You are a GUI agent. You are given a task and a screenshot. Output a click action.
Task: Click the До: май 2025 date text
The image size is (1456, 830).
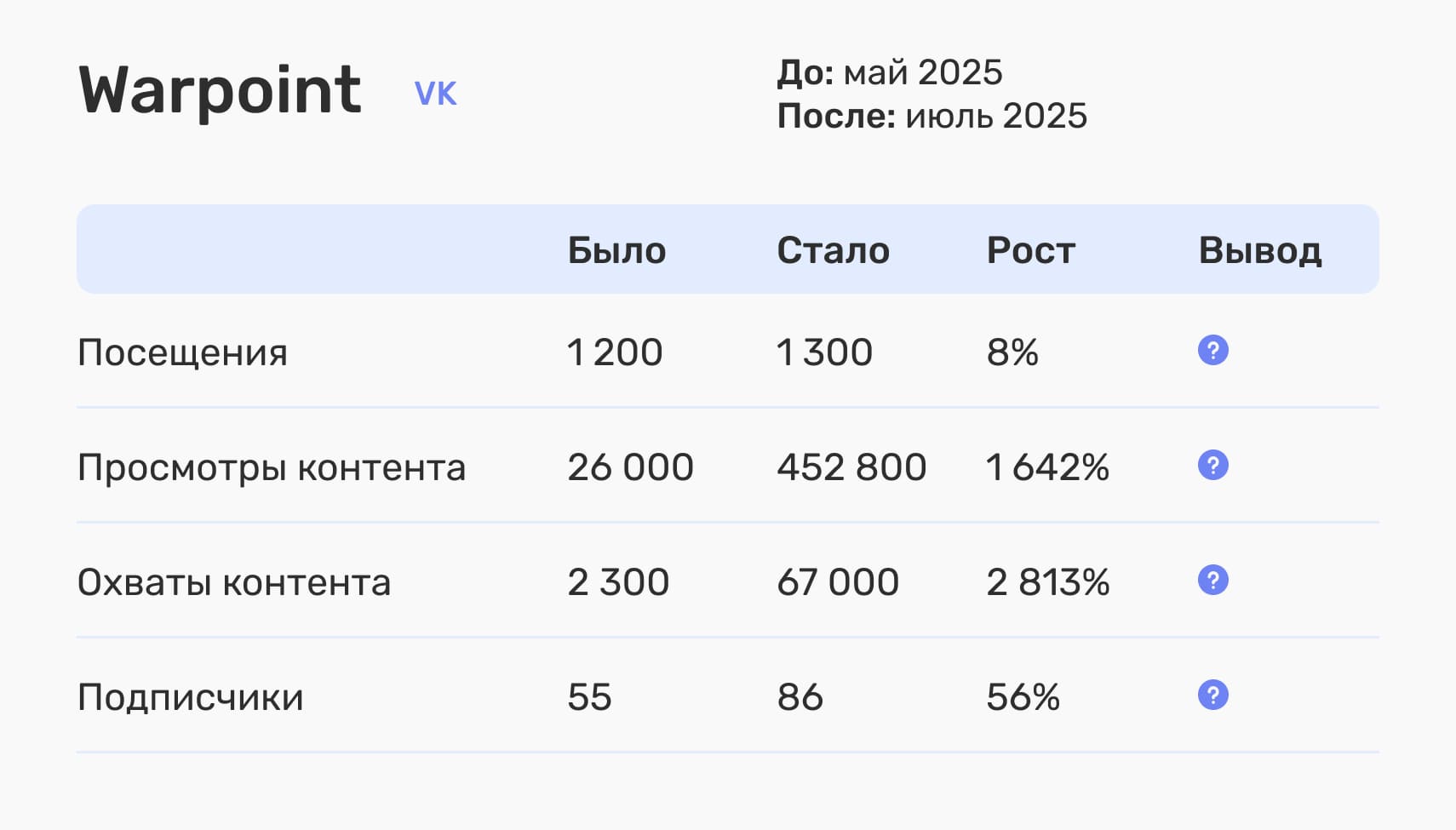[x=890, y=73]
